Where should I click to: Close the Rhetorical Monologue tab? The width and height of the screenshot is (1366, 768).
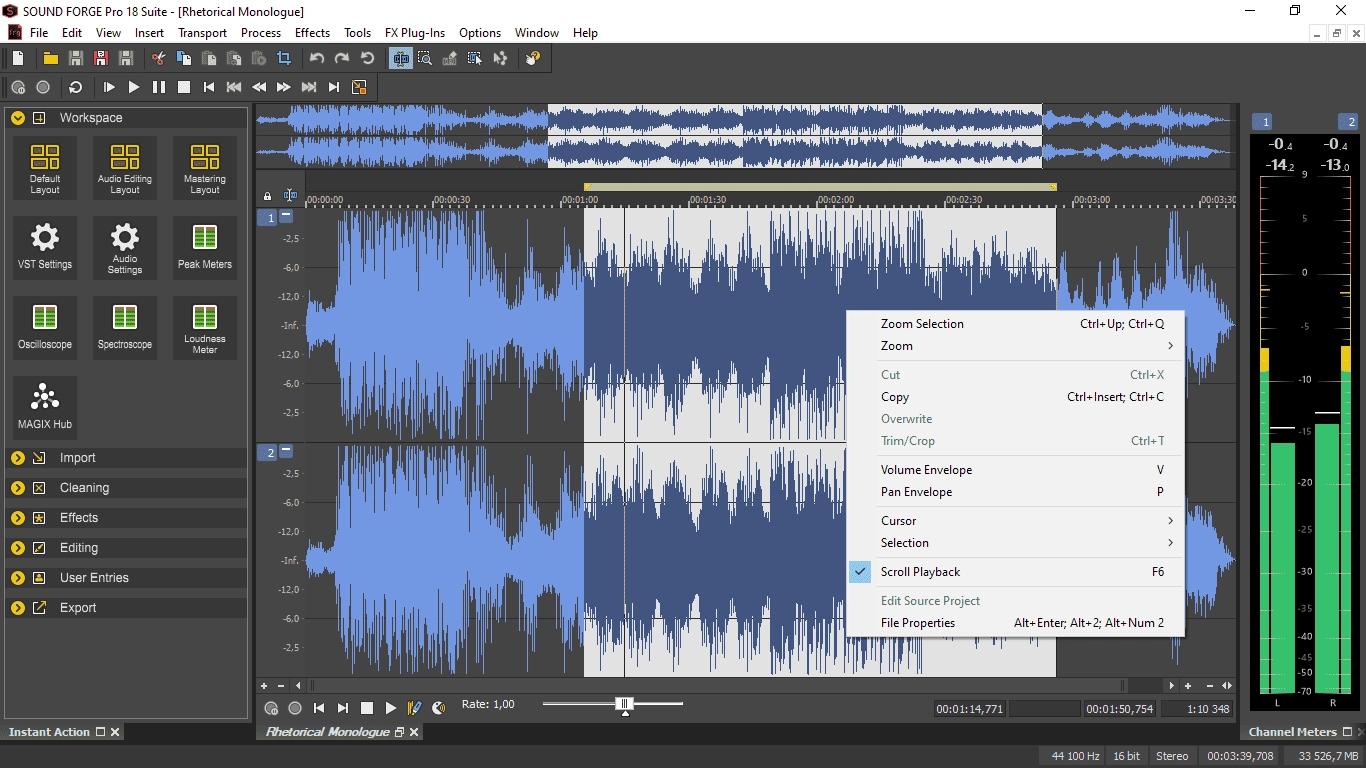tap(414, 732)
